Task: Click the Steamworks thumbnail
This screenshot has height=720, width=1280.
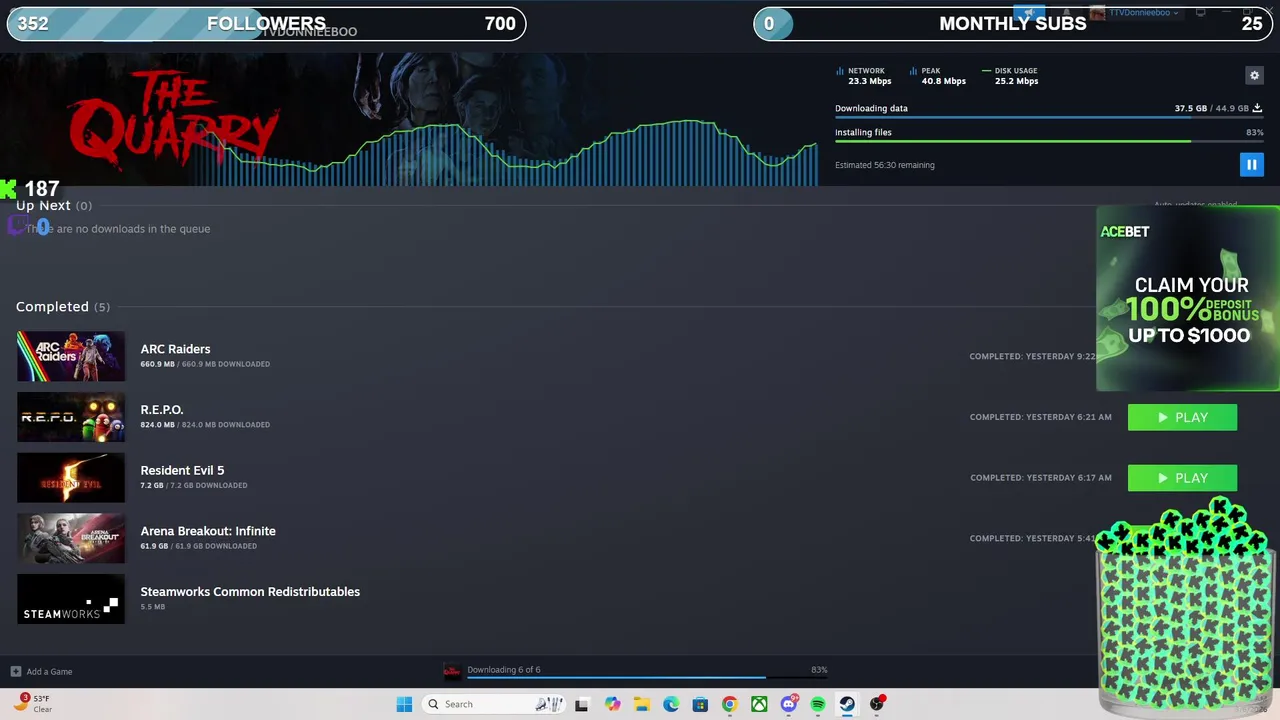Action: click(71, 599)
